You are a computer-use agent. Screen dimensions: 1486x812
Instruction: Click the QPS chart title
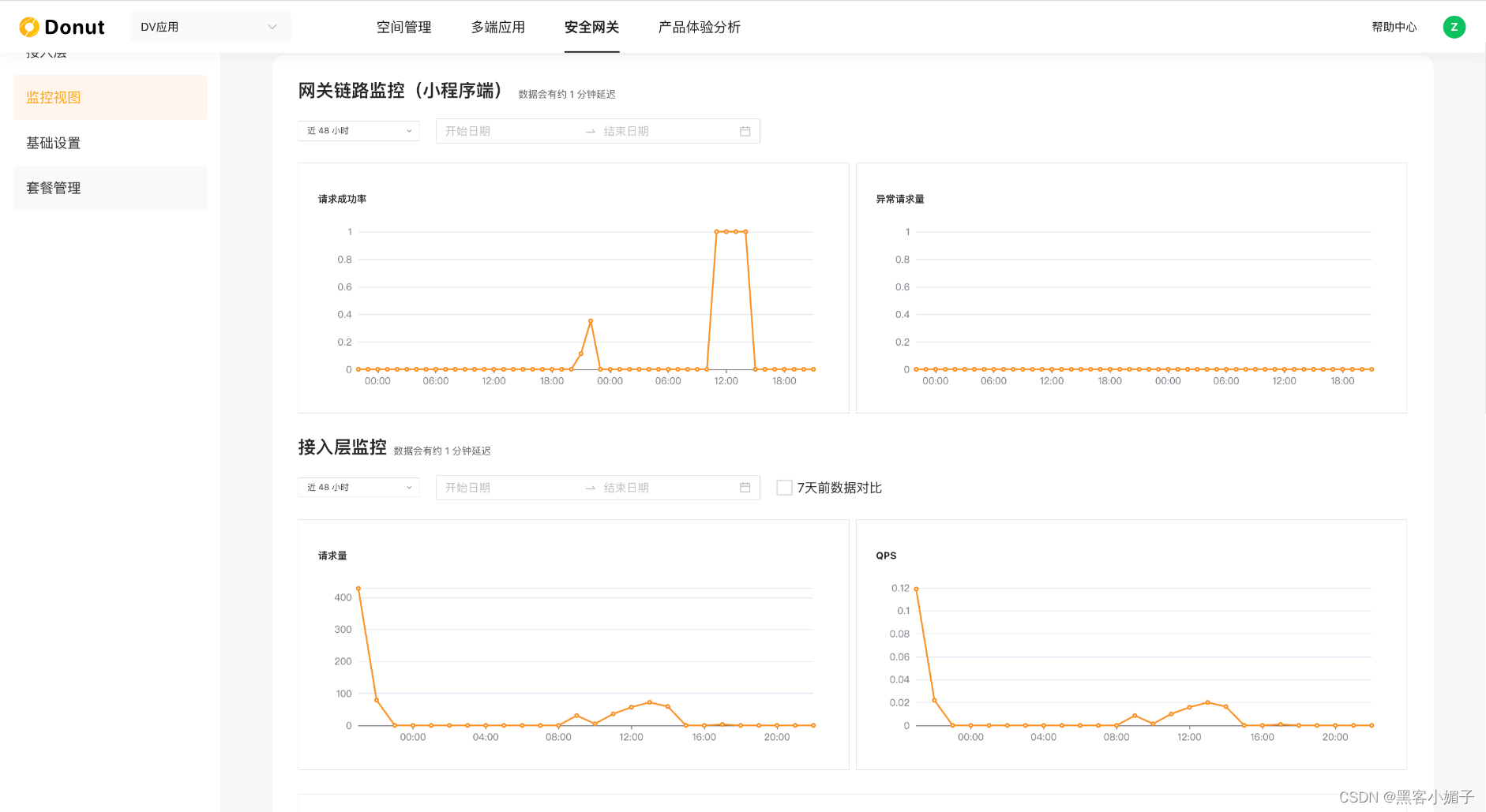coord(886,556)
